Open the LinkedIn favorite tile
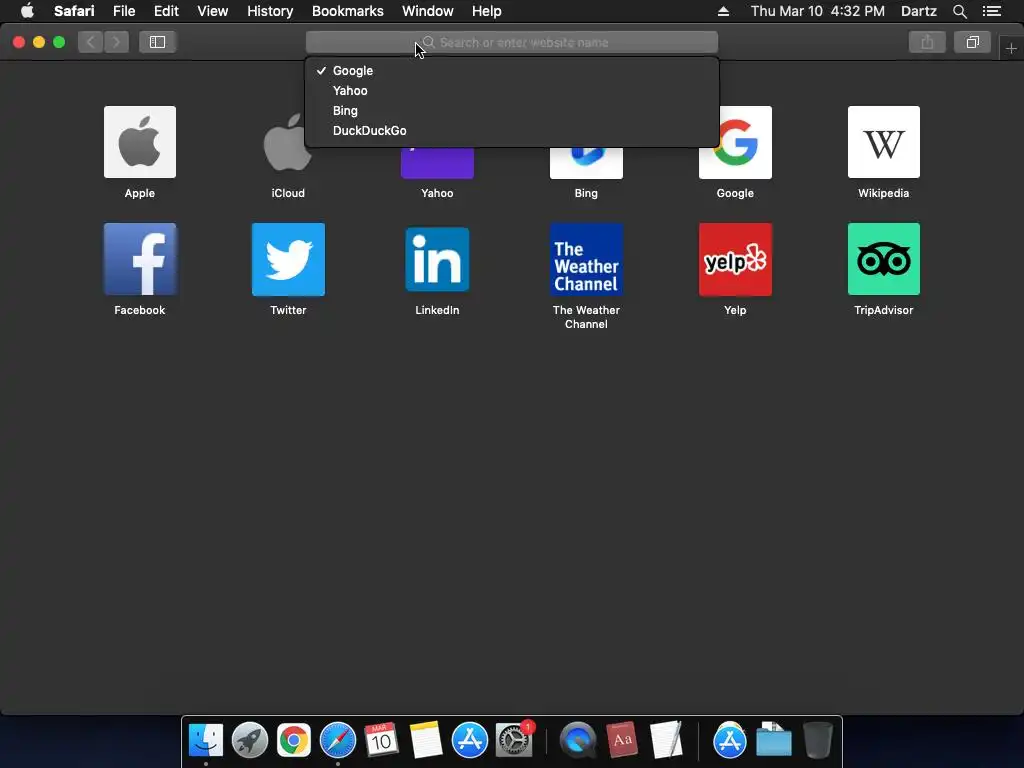Viewport: 1024px width, 768px height. tap(437, 259)
